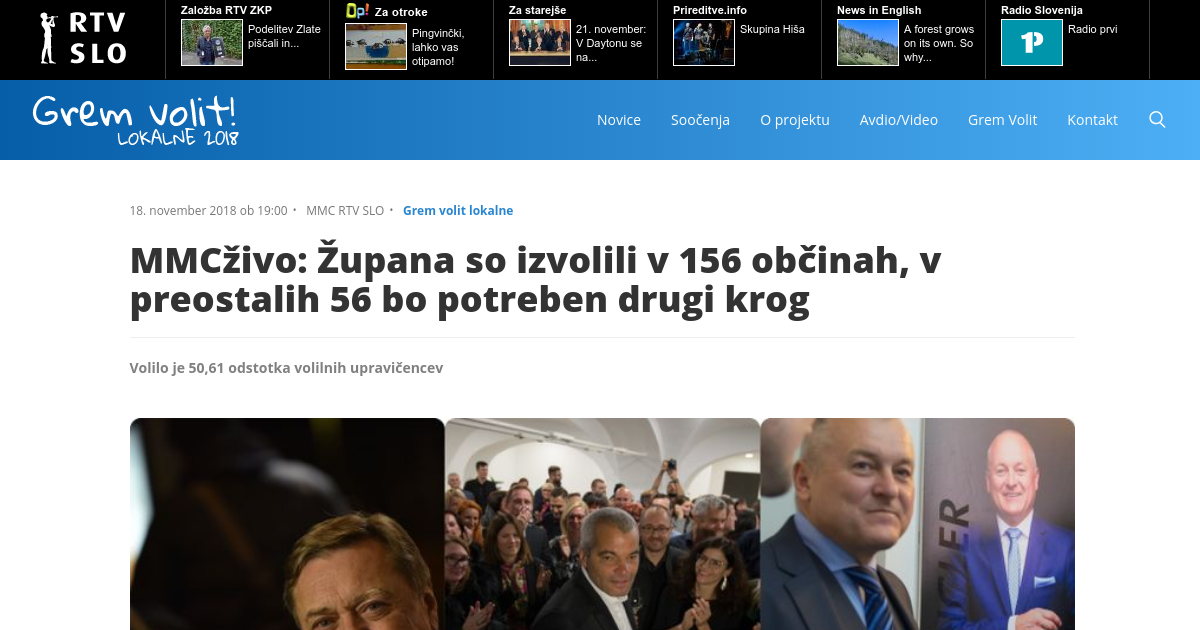Open the Pingvinčki story thumbnail

tap(376, 46)
